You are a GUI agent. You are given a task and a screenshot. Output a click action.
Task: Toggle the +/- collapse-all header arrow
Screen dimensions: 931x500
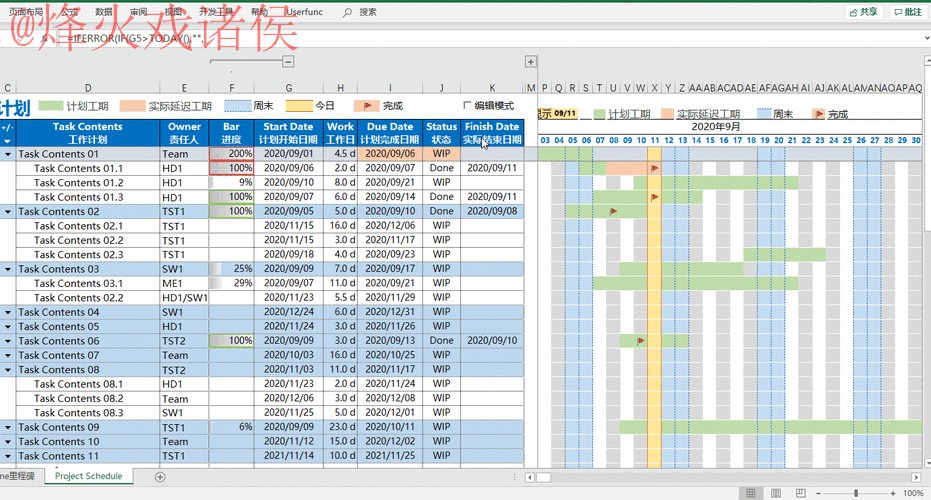(8, 141)
